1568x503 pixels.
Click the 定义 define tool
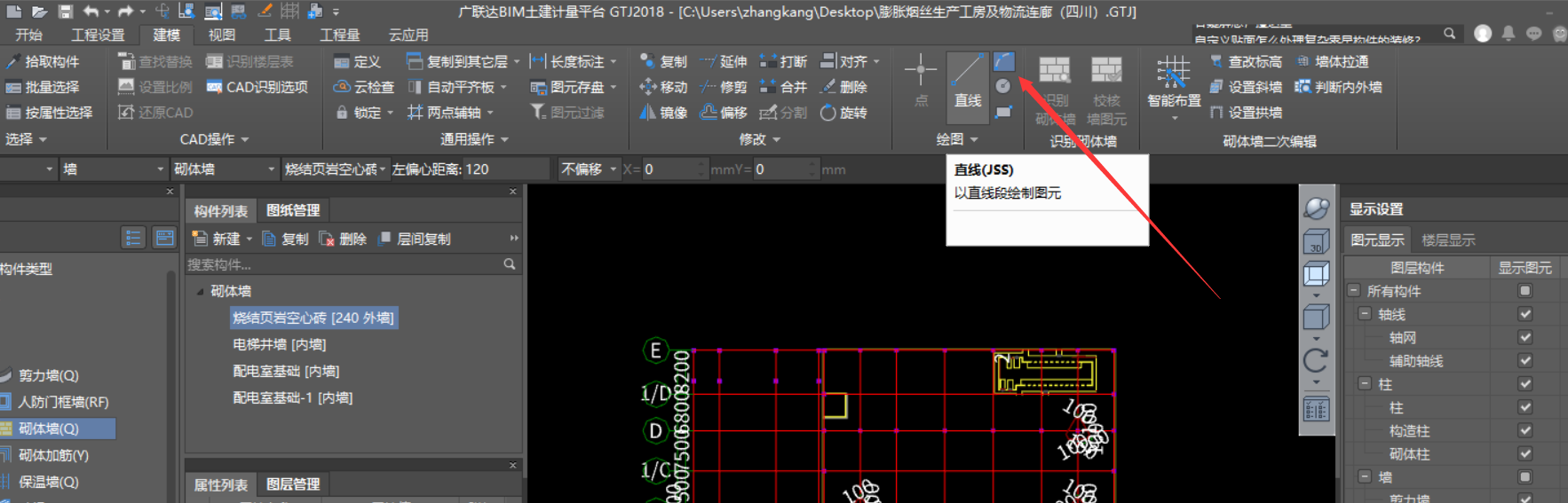coord(357,61)
